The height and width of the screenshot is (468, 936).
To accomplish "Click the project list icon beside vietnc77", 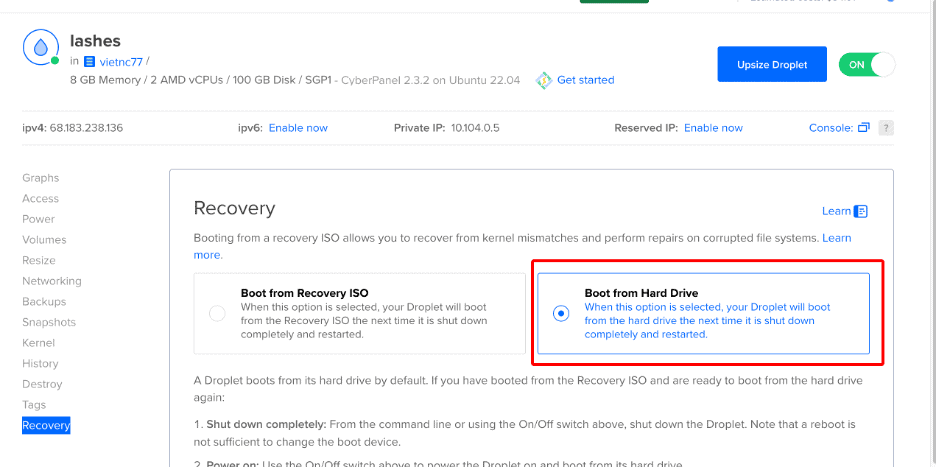I will (x=90, y=61).
